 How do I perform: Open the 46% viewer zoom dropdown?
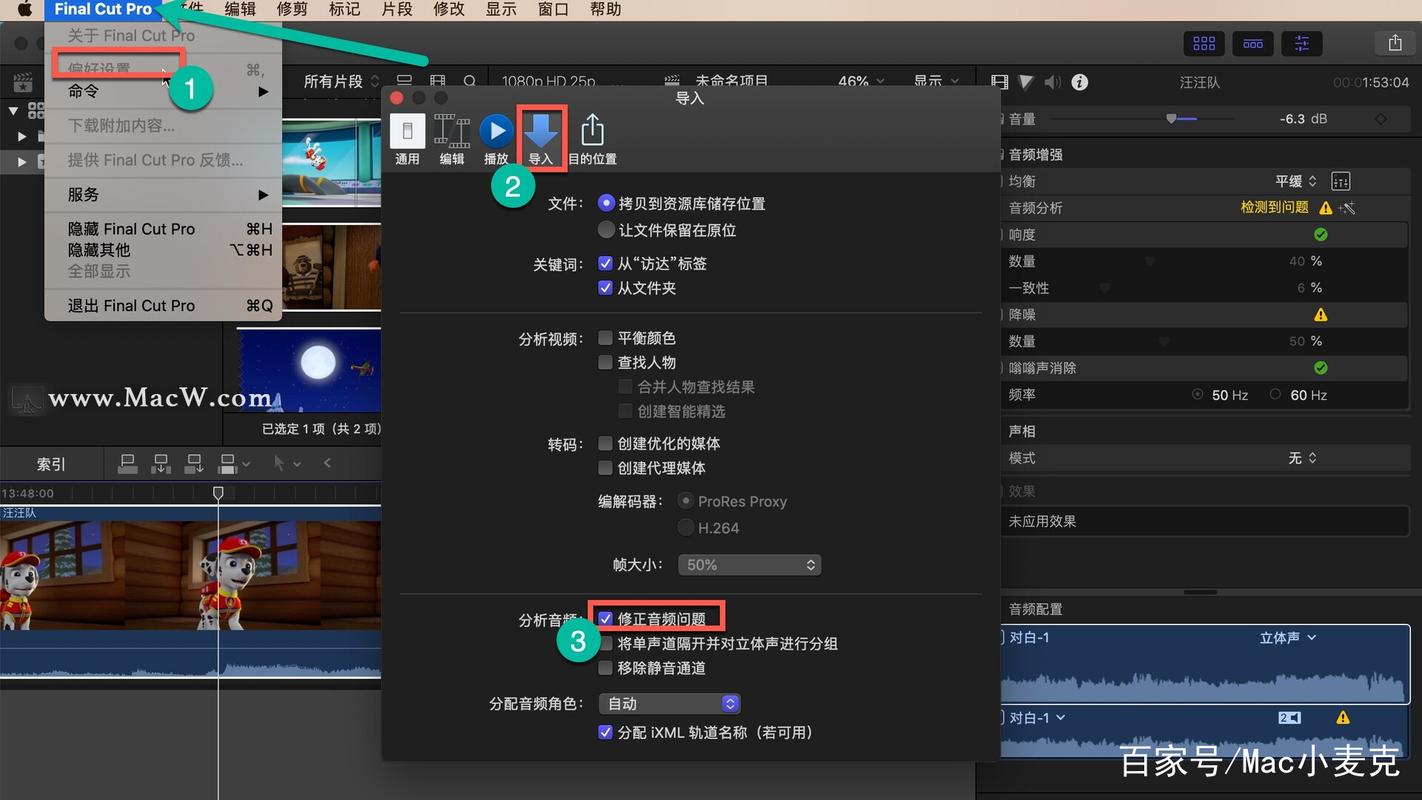[861, 82]
